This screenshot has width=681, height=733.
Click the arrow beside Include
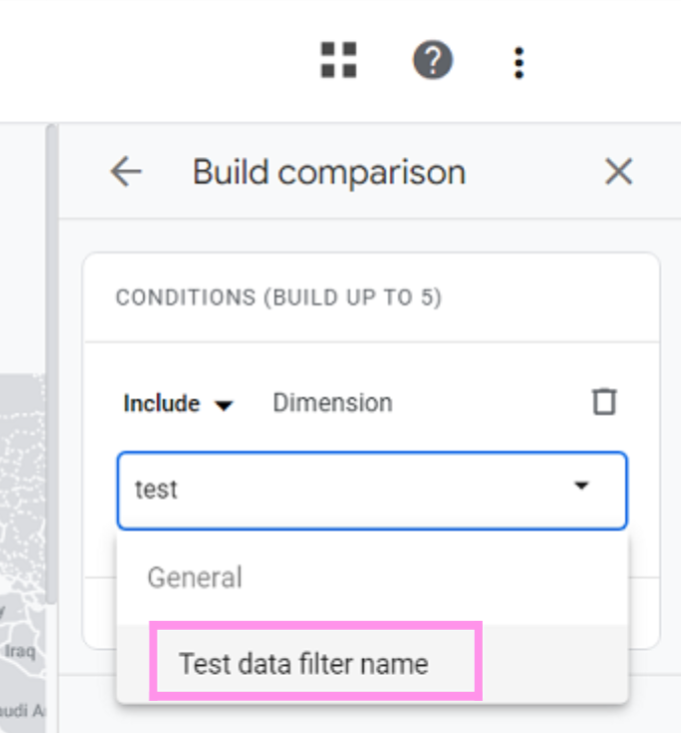(x=225, y=405)
